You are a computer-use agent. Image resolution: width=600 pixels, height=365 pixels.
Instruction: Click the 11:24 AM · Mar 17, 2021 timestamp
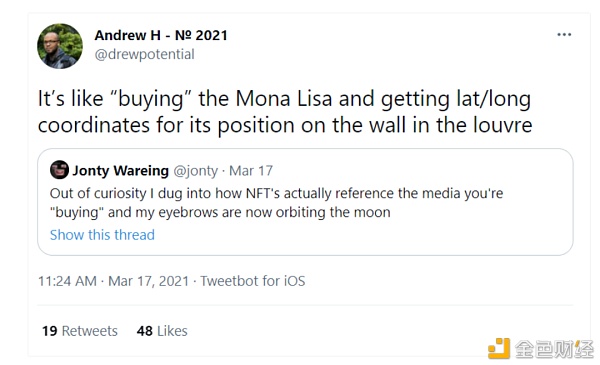click(x=113, y=281)
